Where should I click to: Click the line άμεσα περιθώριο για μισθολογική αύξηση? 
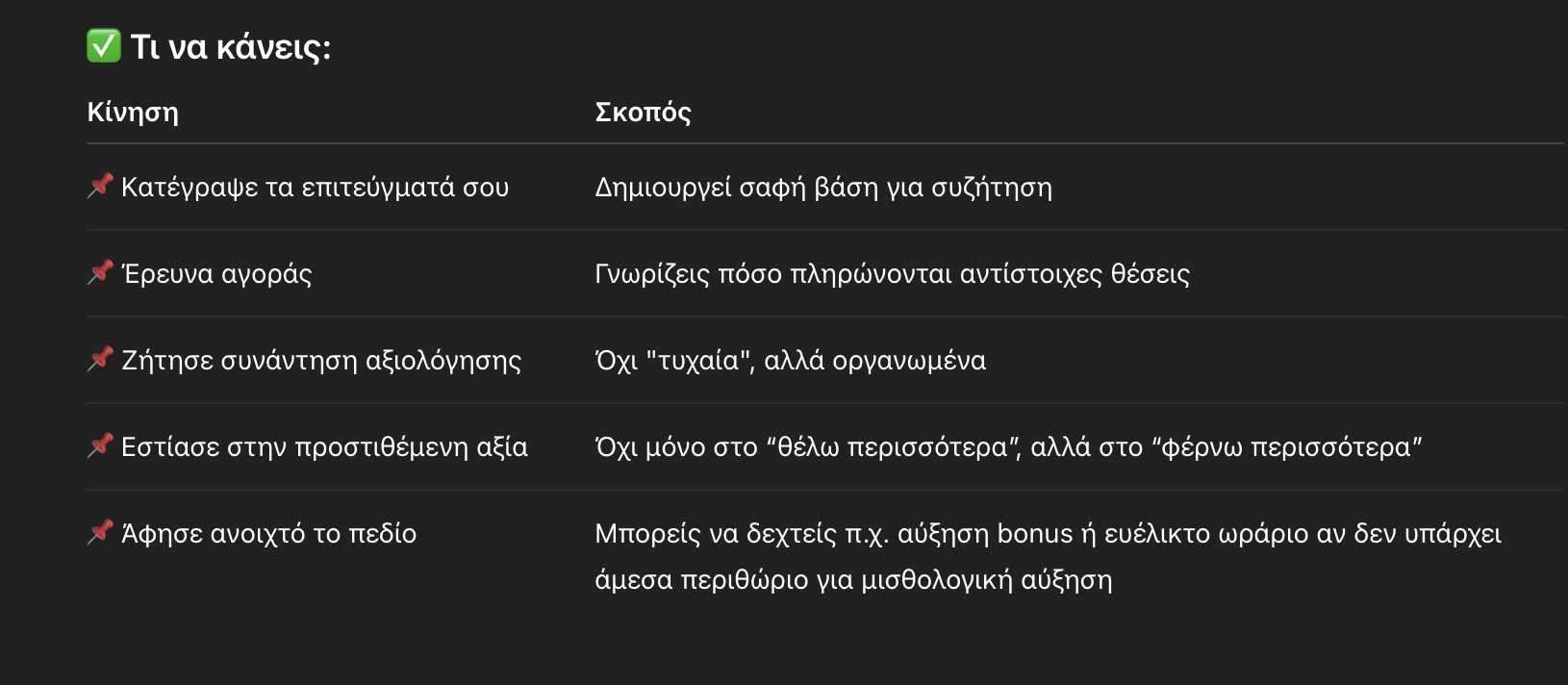point(853,580)
